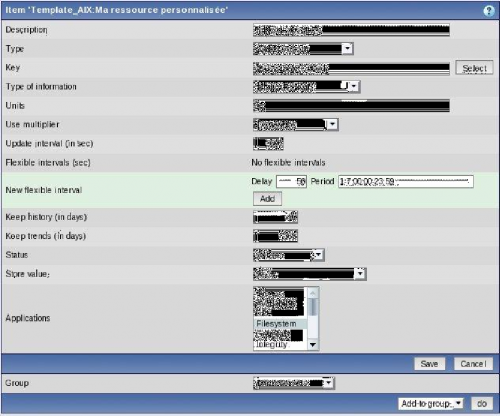The width and height of the screenshot is (500, 416).
Task: Click the Period input field
Action: pos(406,182)
